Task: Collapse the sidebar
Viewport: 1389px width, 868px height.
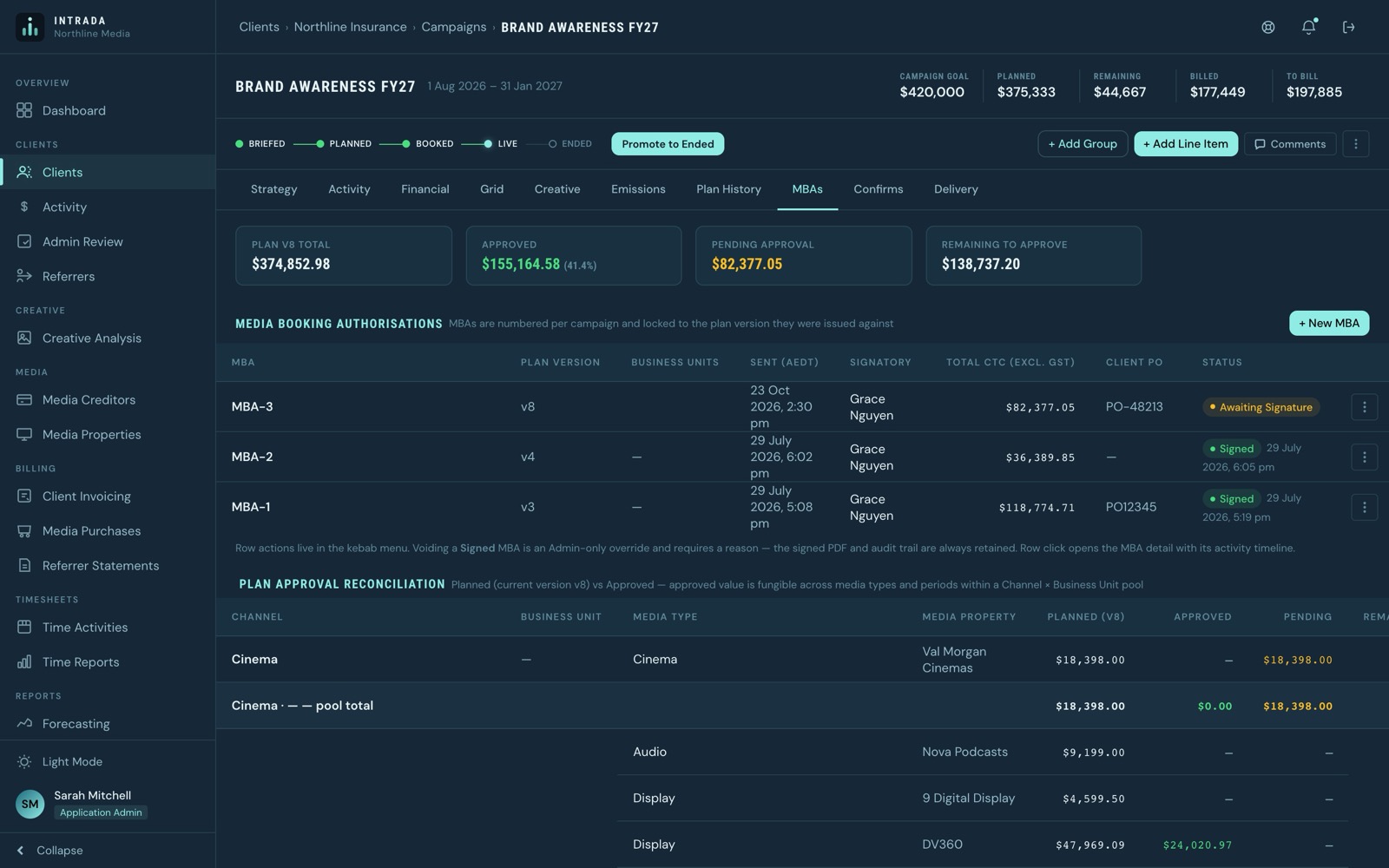Action: [108, 850]
